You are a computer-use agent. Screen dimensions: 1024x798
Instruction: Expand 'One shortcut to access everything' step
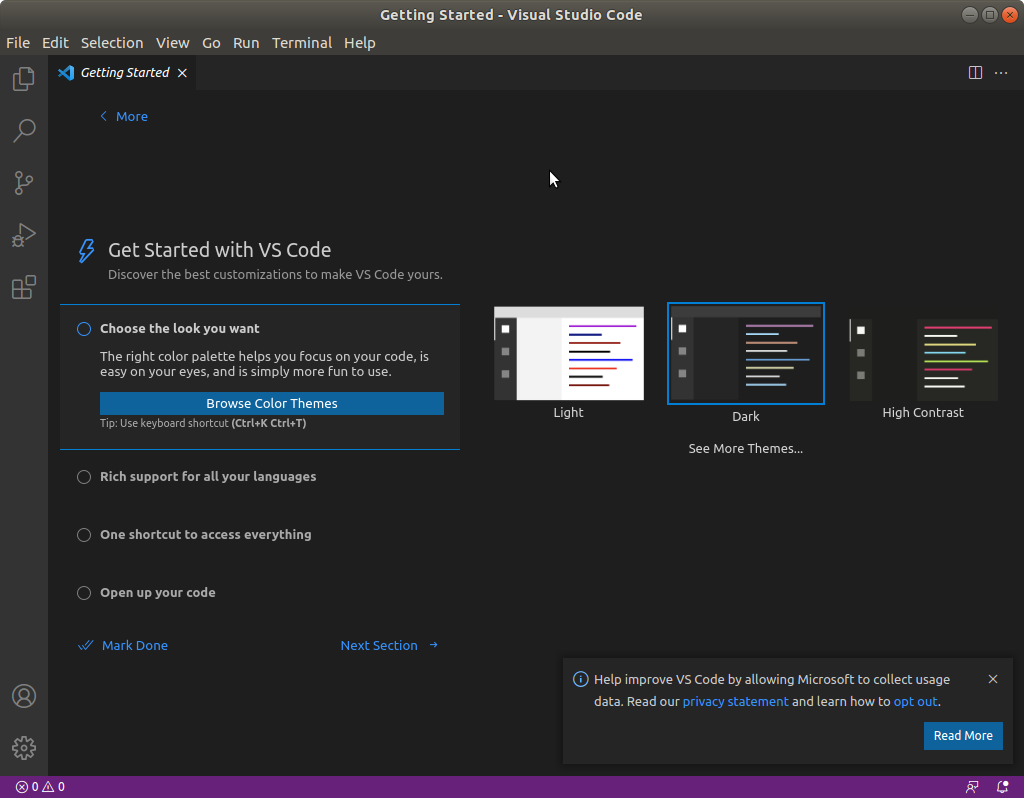pos(205,535)
